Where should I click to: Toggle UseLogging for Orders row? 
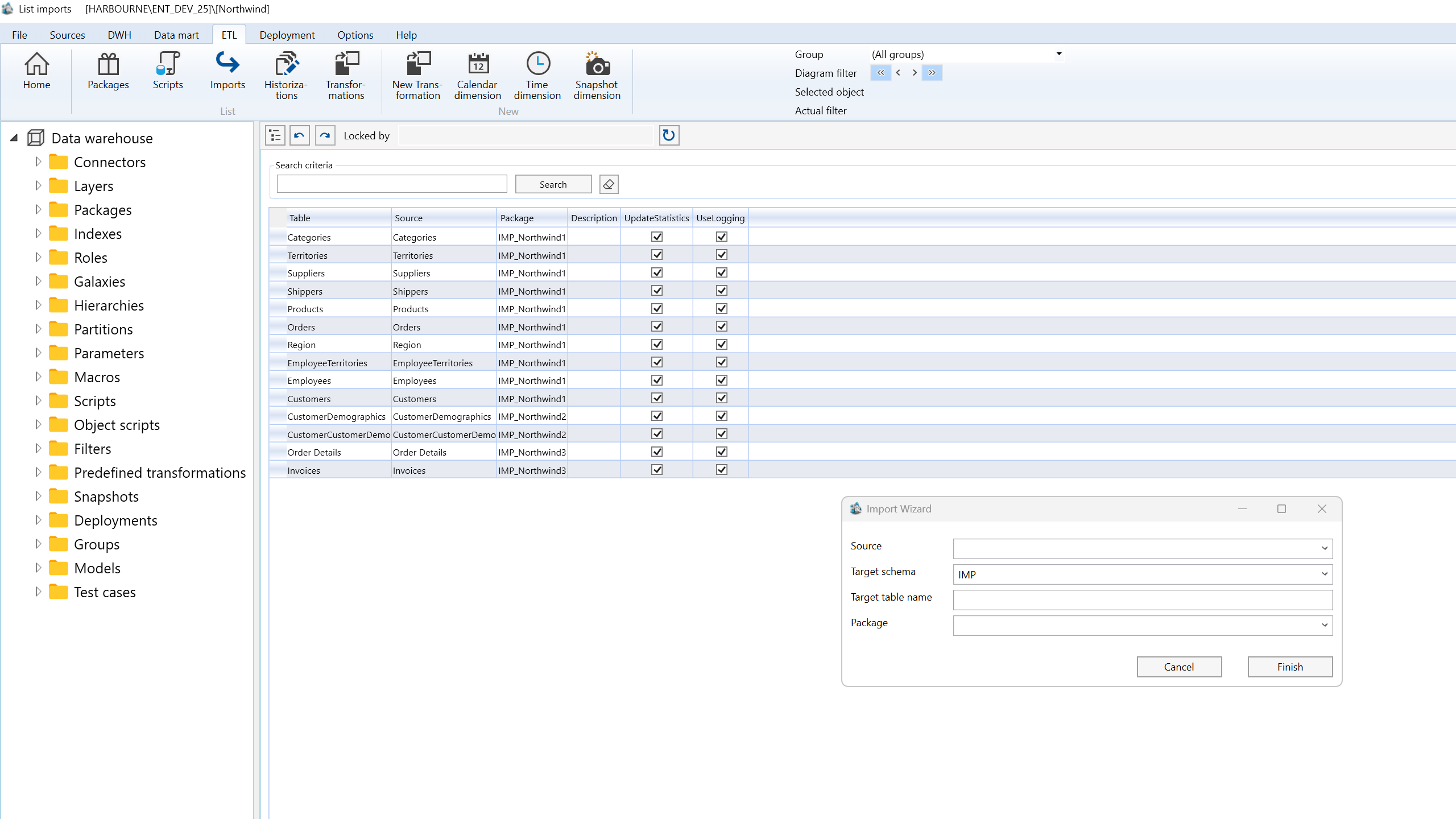click(722, 326)
